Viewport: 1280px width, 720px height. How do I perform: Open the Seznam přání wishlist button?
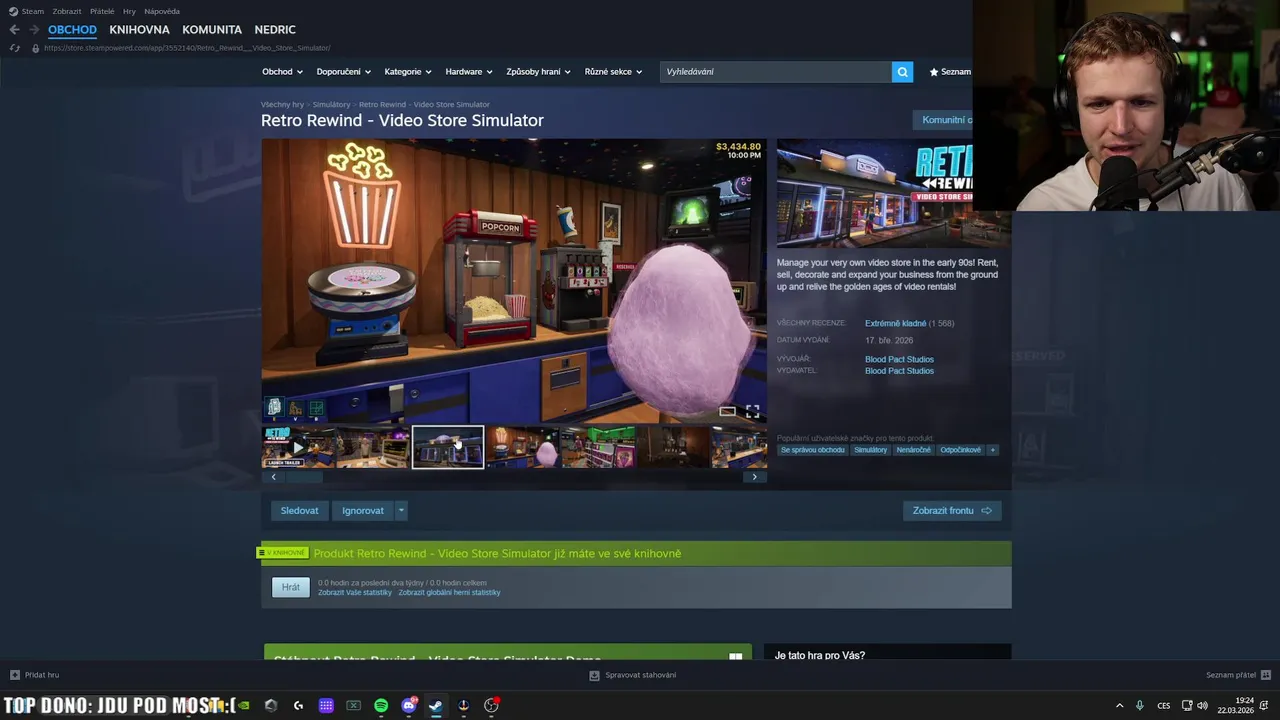coord(949,72)
